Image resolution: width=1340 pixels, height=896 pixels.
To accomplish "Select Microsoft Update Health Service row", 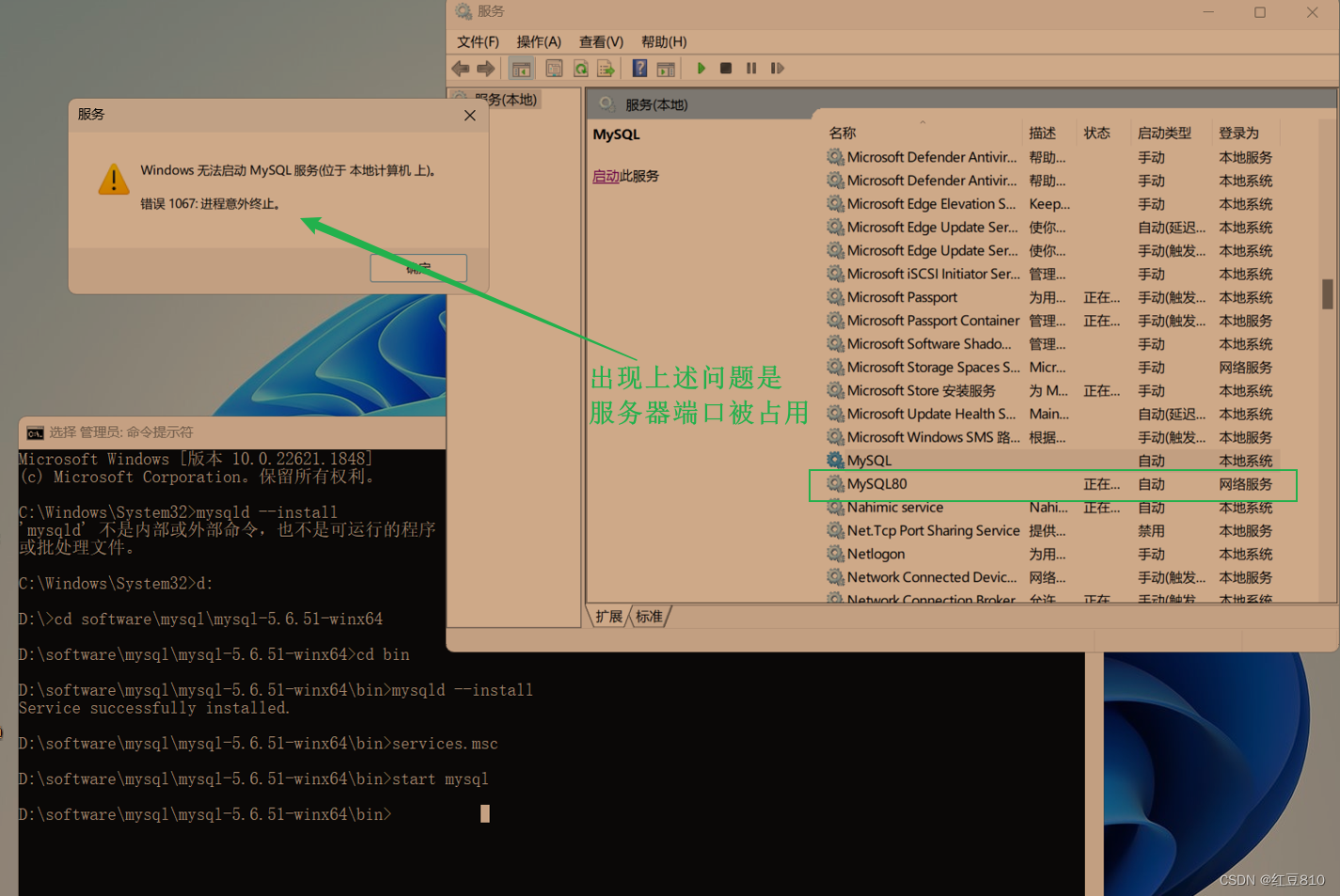I will pyautogui.click(x=1051, y=414).
